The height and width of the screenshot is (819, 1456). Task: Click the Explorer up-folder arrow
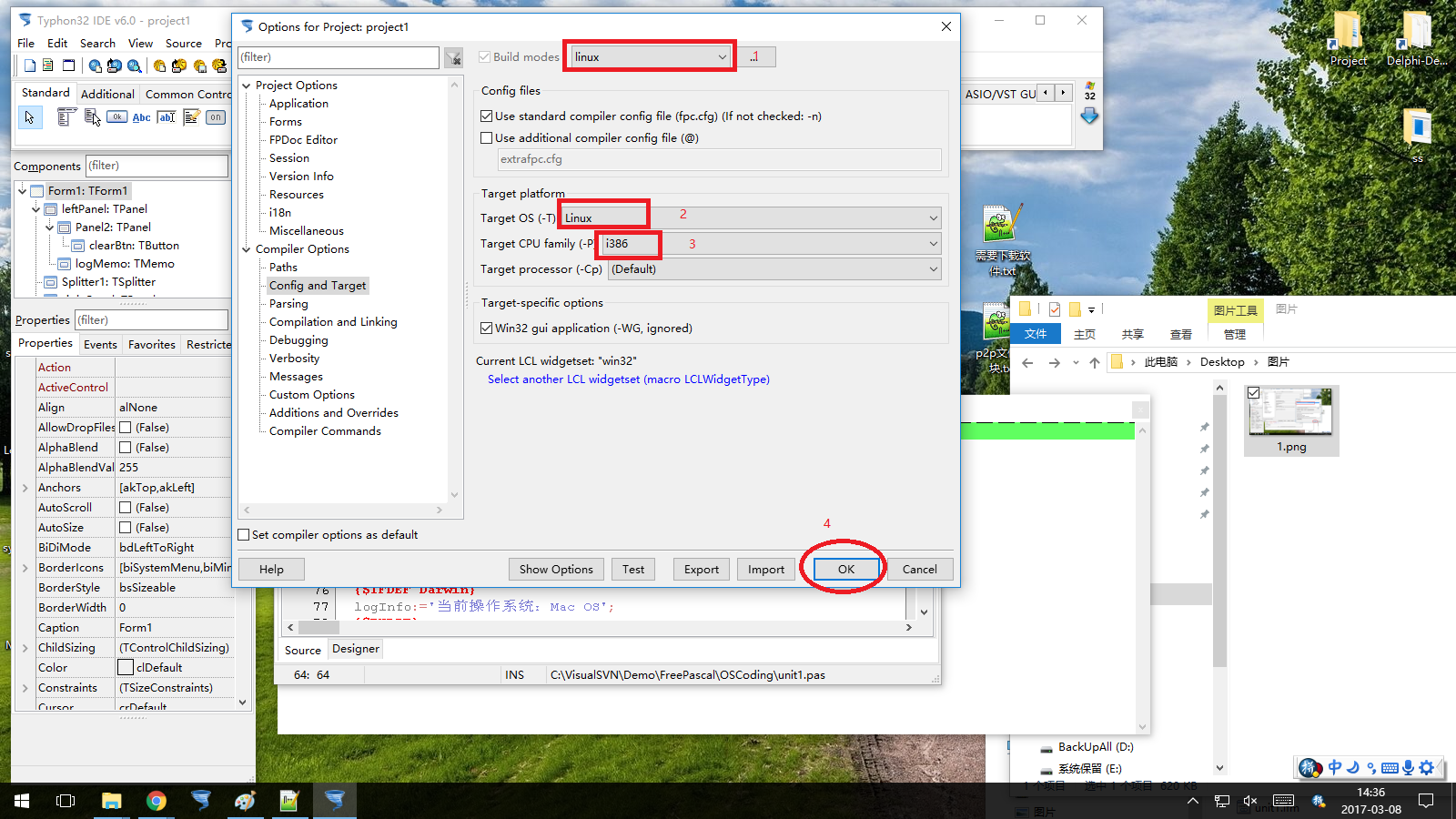pos(1095,362)
